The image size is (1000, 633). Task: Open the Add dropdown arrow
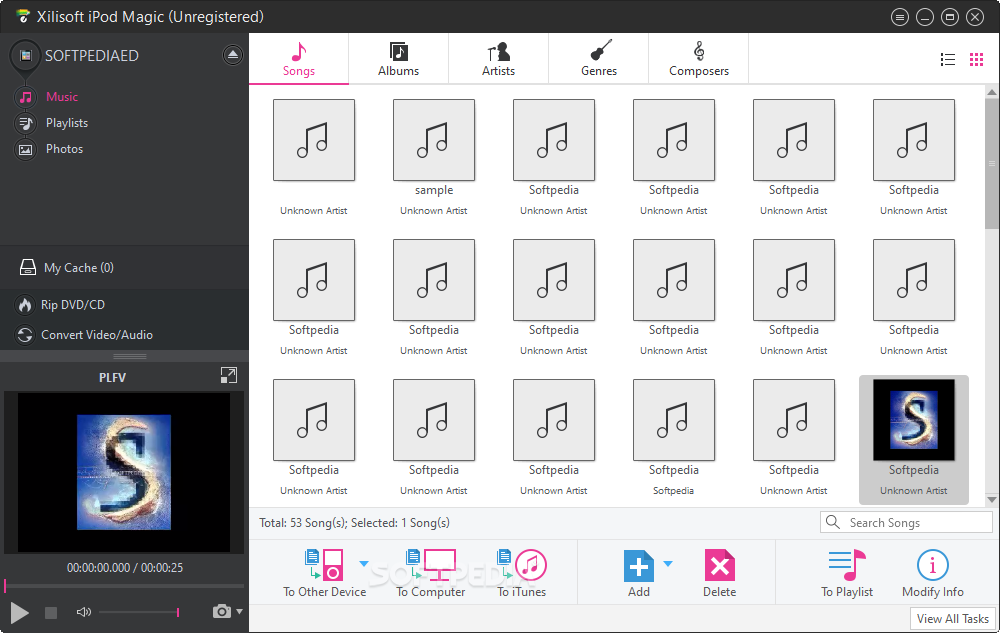(668, 564)
